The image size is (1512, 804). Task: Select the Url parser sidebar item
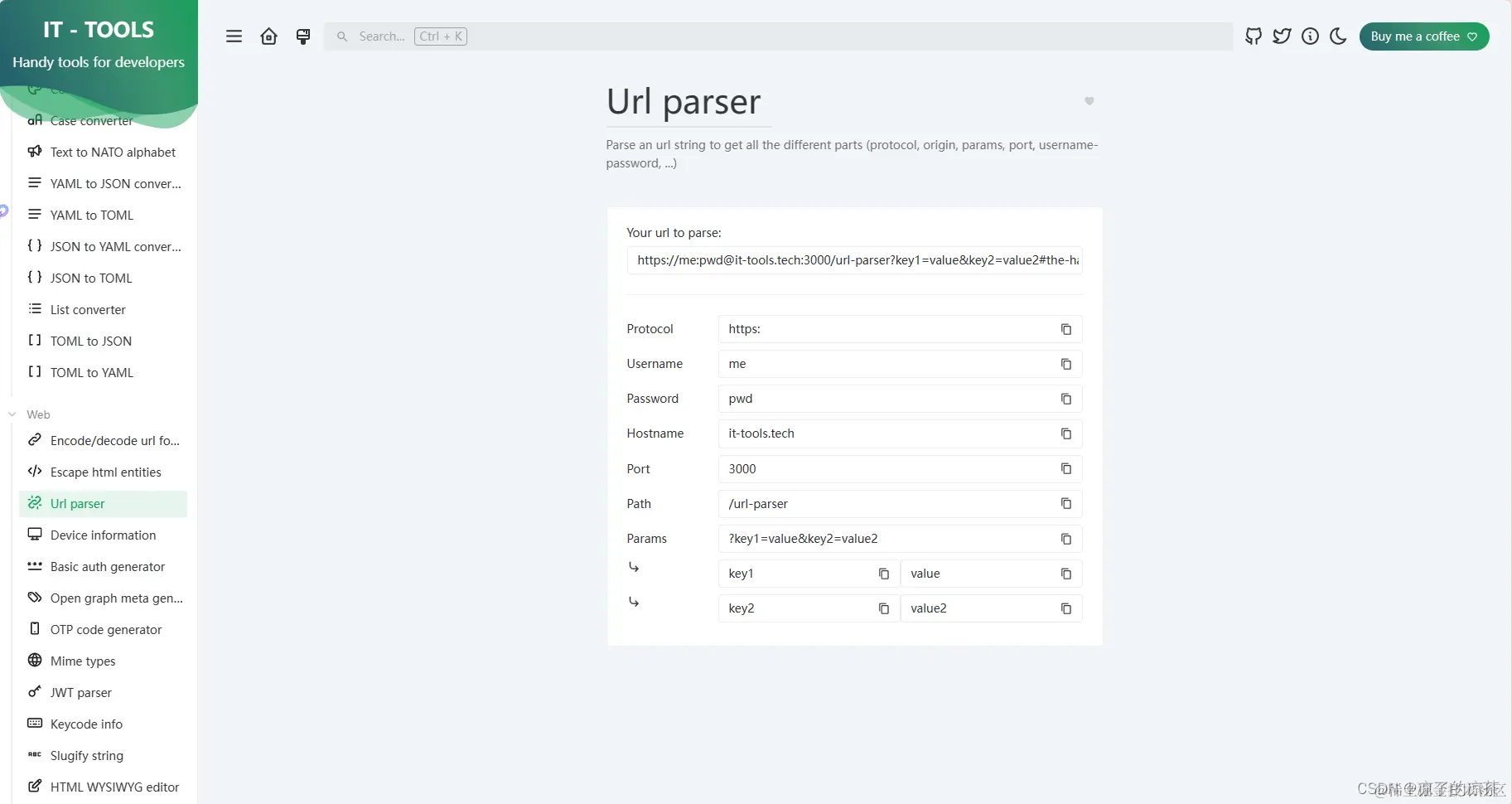(x=103, y=504)
